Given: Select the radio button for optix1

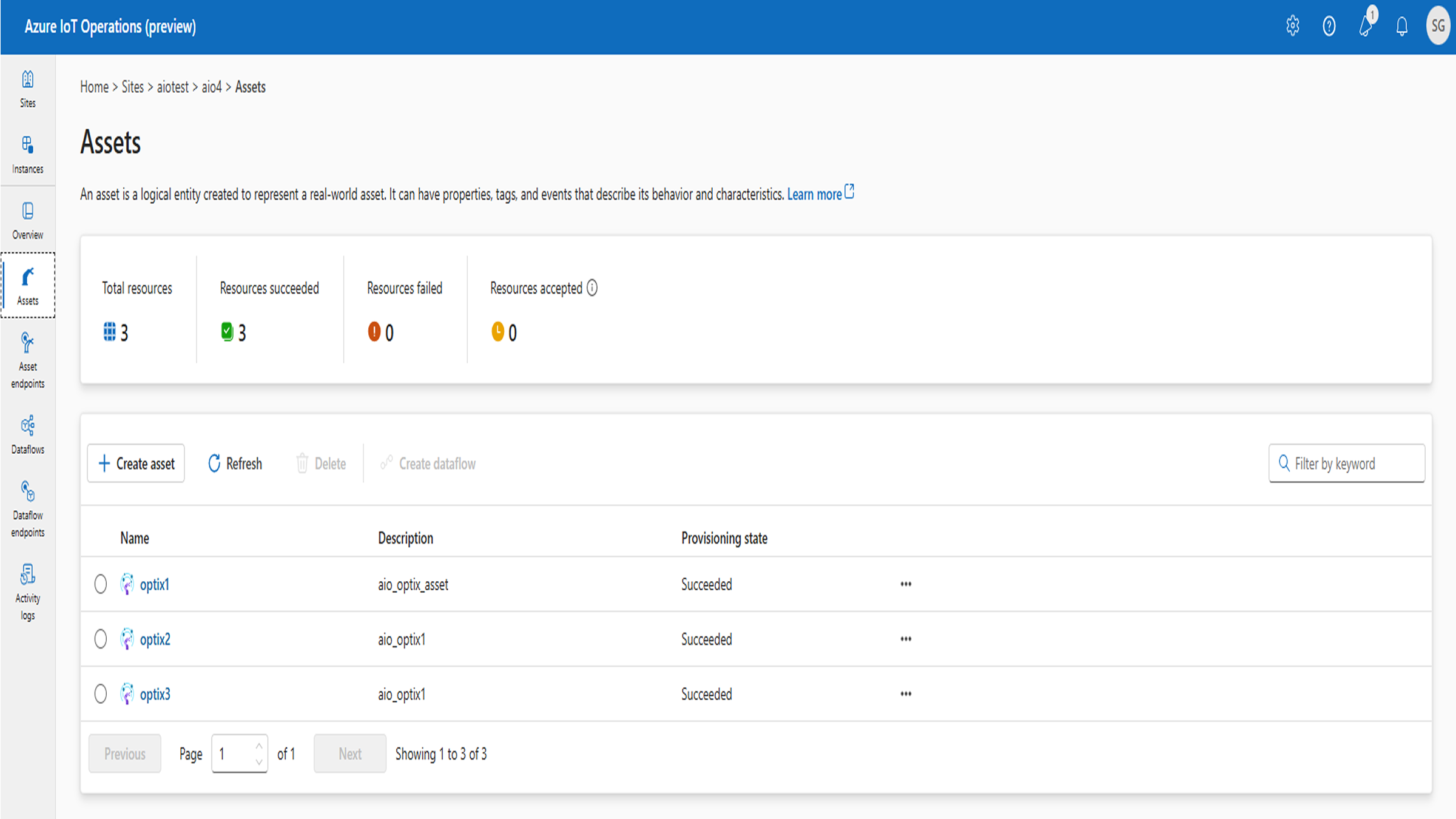Looking at the screenshot, I should (100, 584).
